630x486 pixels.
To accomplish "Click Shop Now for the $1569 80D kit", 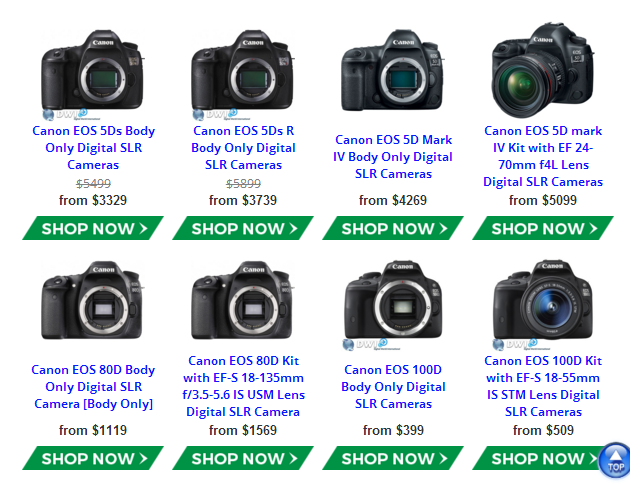I will (x=243, y=458).
